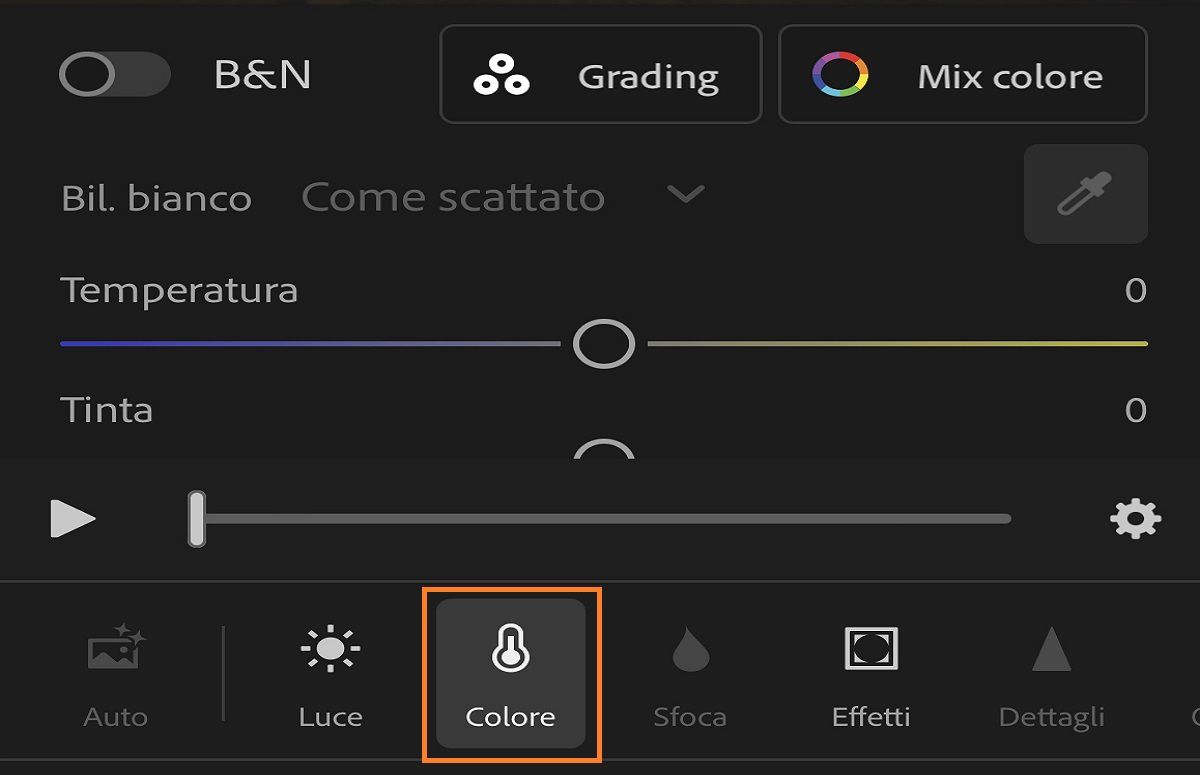The height and width of the screenshot is (775, 1200).
Task: Open the Mix colore panel
Action: pos(962,75)
